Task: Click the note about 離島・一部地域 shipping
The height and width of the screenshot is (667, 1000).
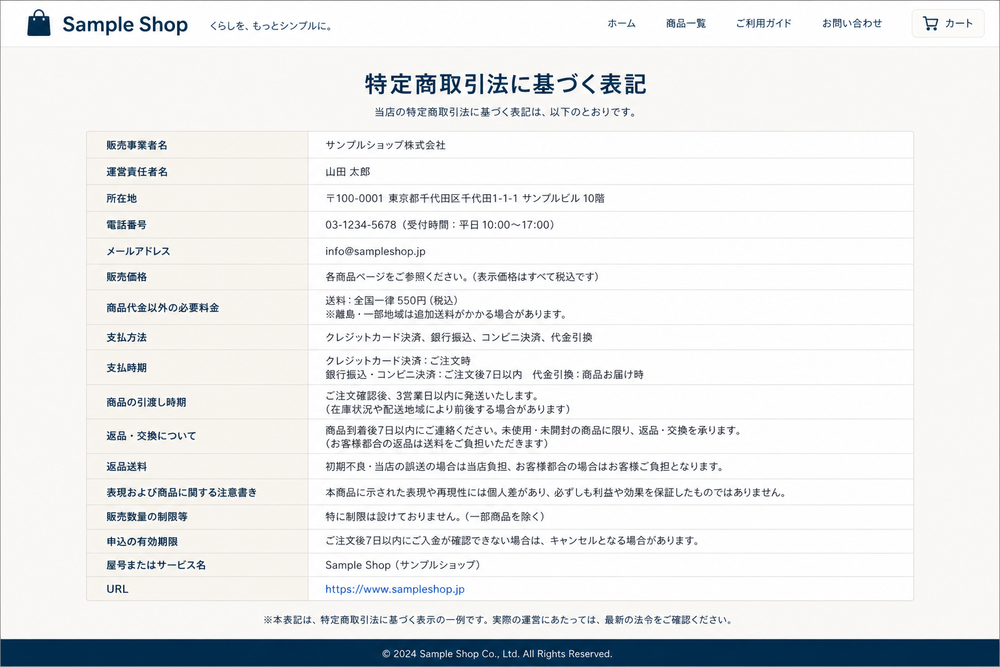Action: pyautogui.click(x=446, y=314)
